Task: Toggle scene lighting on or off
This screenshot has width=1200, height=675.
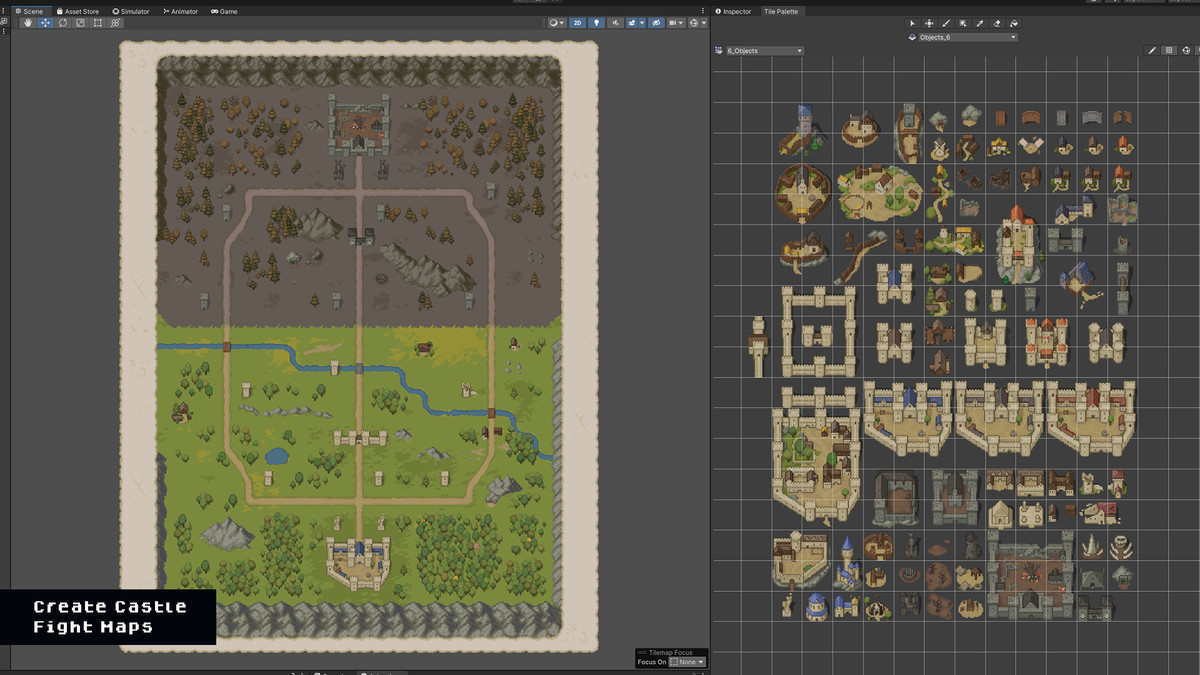Action: tap(597, 22)
